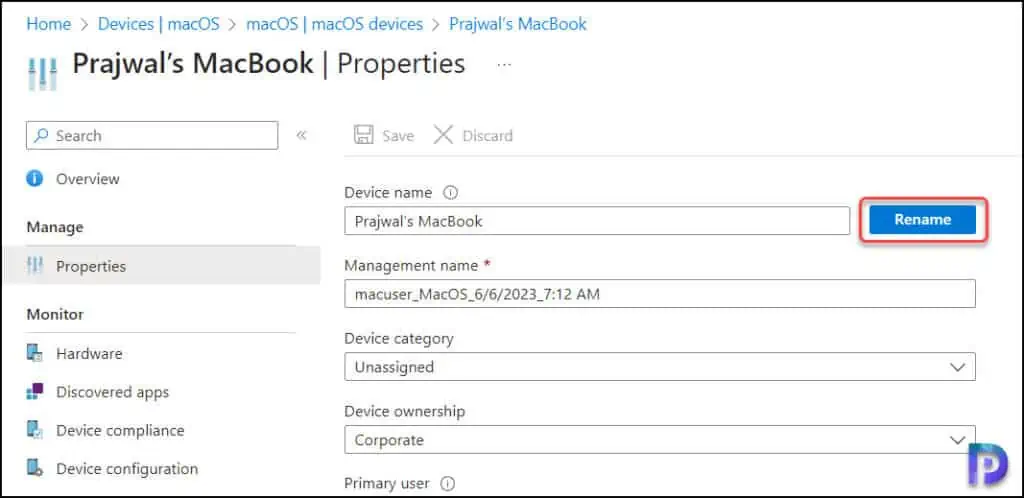
Task: Click the Manage section heading
Action: (55, 227)
